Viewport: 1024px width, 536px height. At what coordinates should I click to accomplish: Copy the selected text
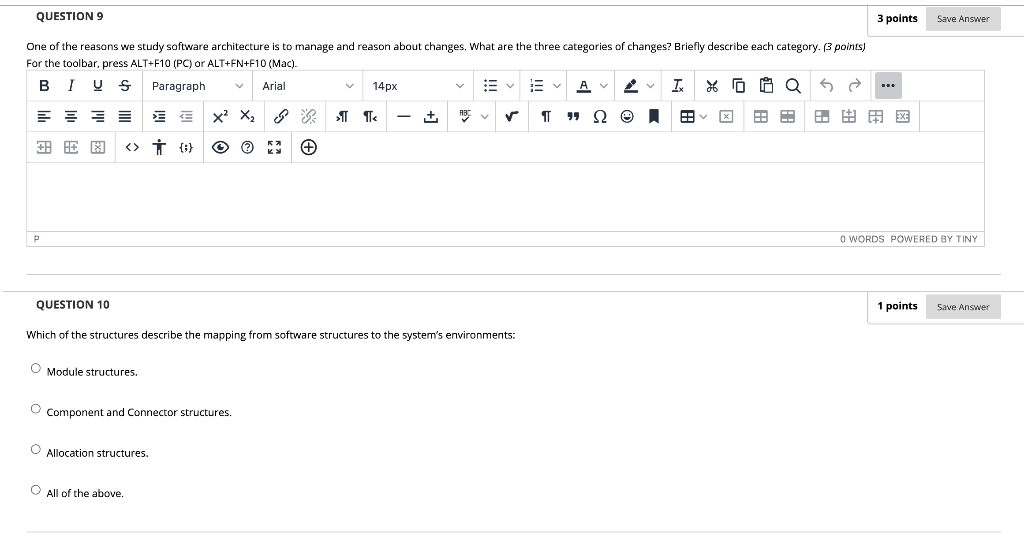[x=739, y=86]
